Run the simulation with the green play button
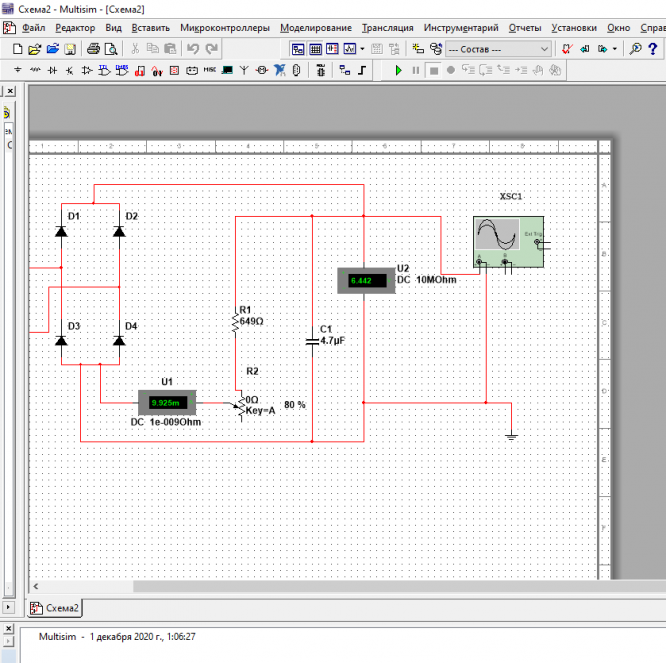The image size is (666, 663). [398, 70]
